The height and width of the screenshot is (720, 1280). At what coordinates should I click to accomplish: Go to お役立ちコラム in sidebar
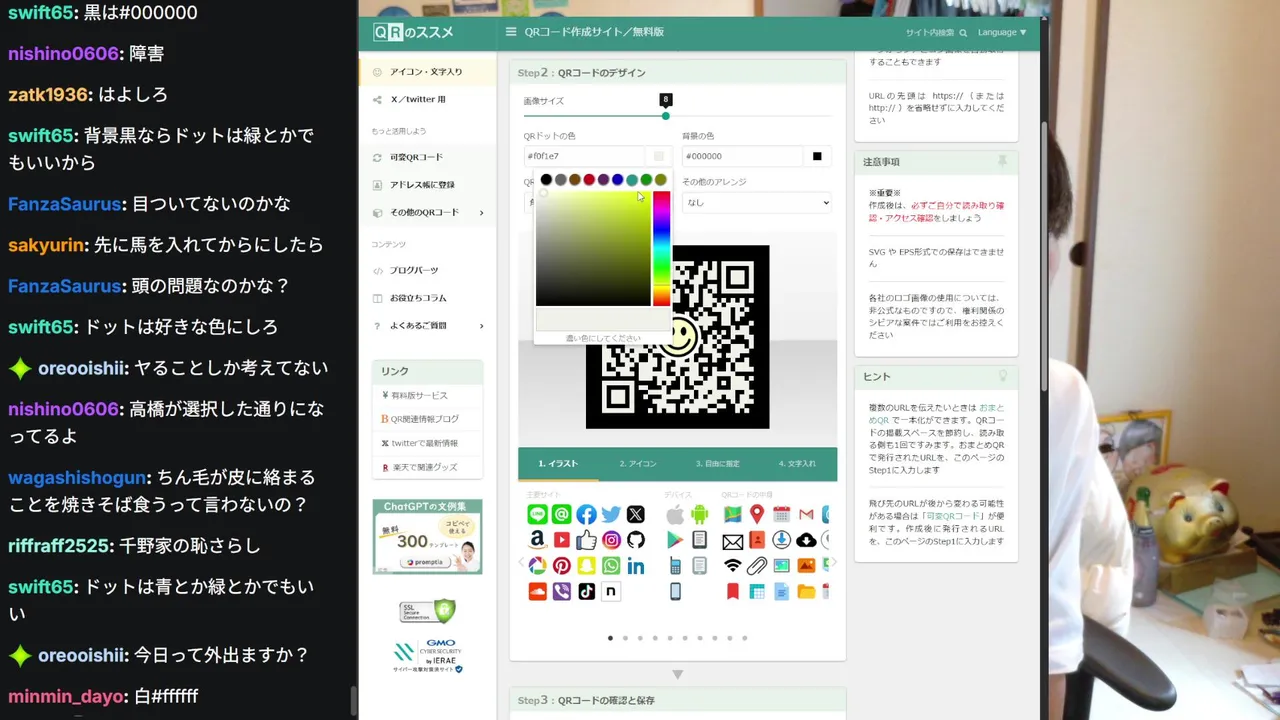point(428,298)
